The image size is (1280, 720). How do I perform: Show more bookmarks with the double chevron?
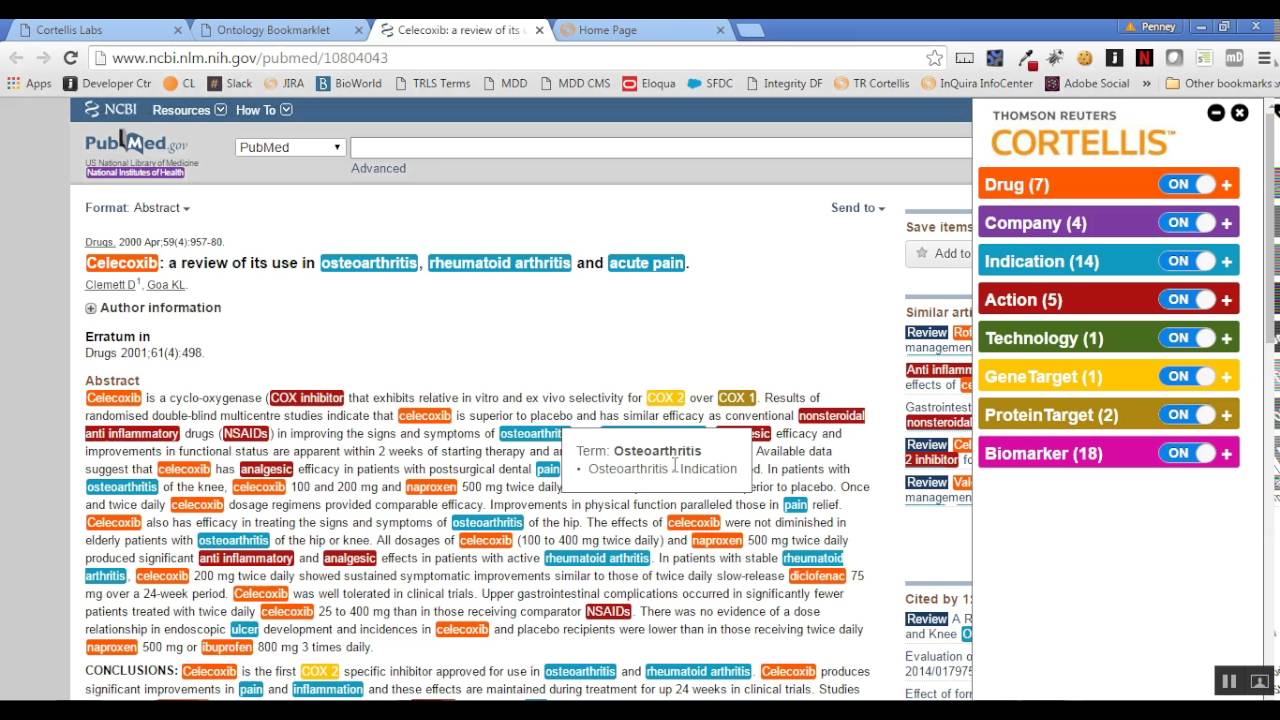pyautogui.click(x=1146, y=84)
